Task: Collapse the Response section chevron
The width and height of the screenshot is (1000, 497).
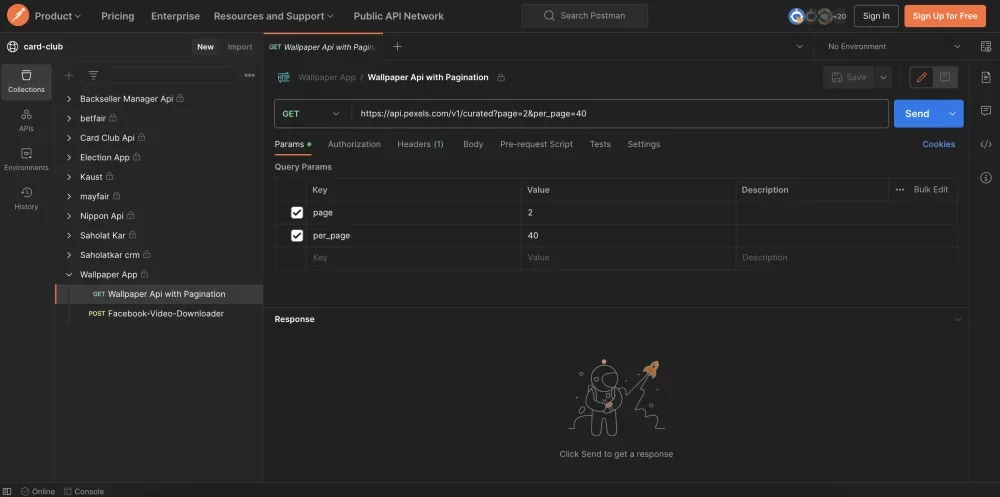Action: [x=957, y=319]
